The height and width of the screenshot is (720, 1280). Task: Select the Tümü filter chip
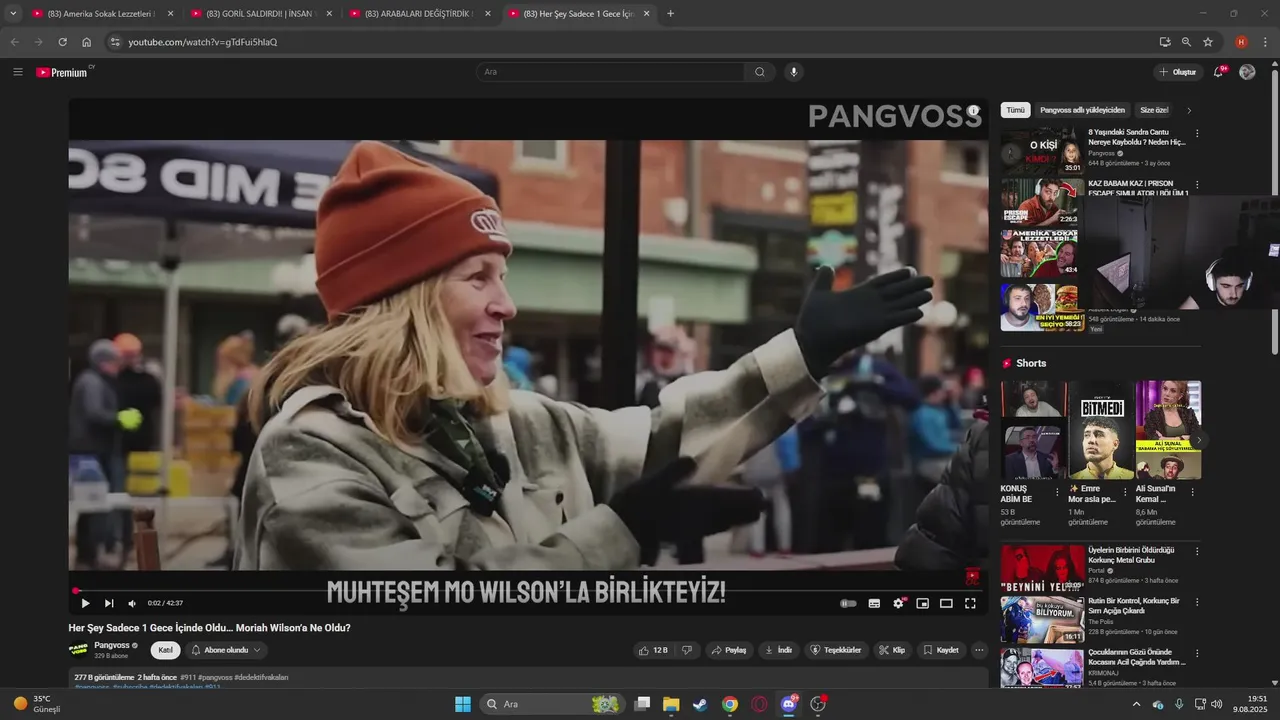[1015, 110]
